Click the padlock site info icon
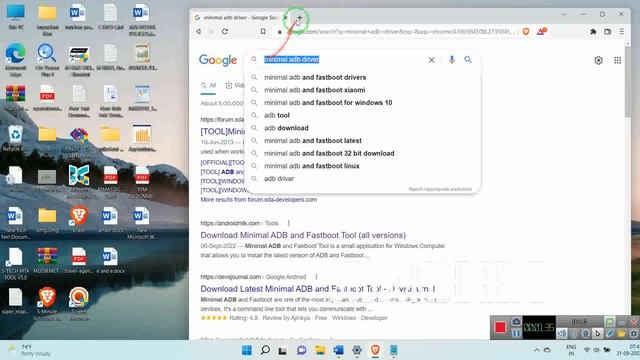The height and width of the screenshot is (360, 640). pos(280,31)
